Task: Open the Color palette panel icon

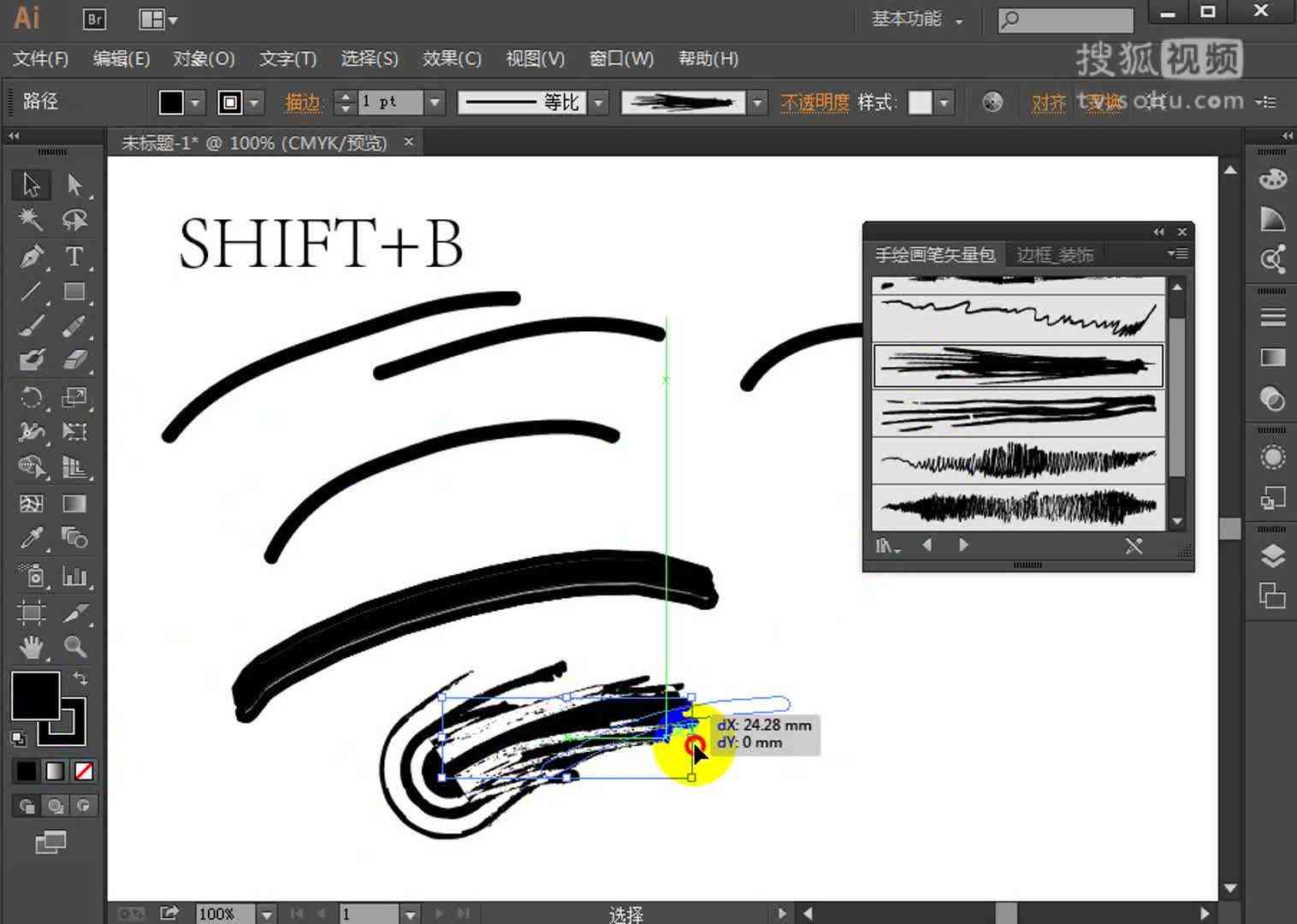Action: coord(1272,180)
